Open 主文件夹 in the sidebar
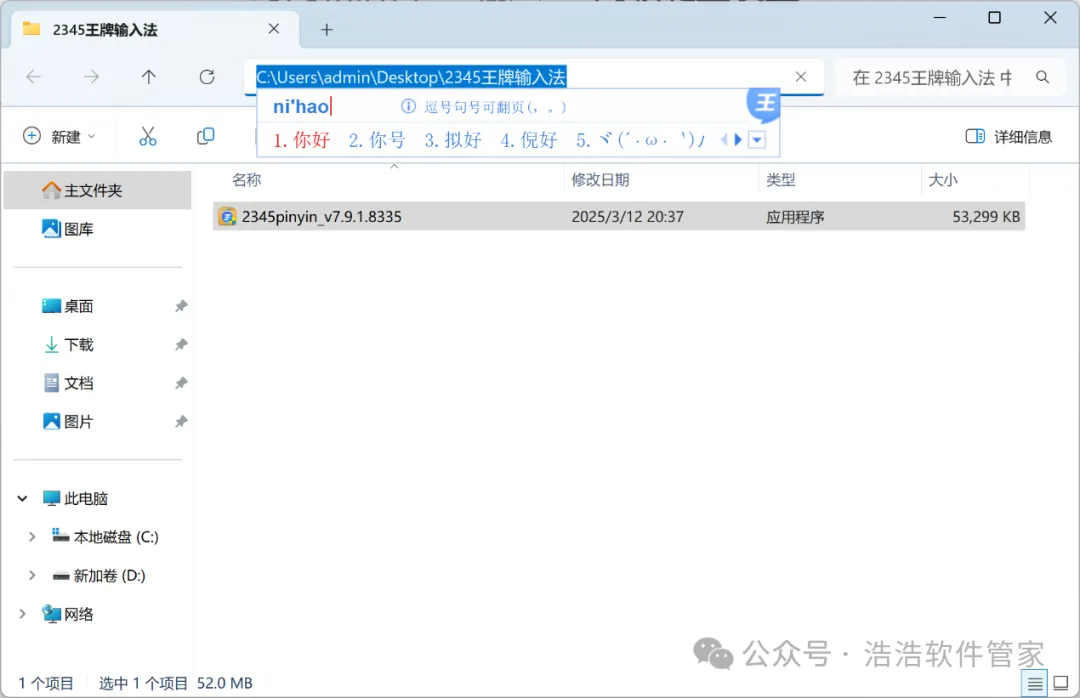This screenshot has height=698, width=1080. [97, 190]
